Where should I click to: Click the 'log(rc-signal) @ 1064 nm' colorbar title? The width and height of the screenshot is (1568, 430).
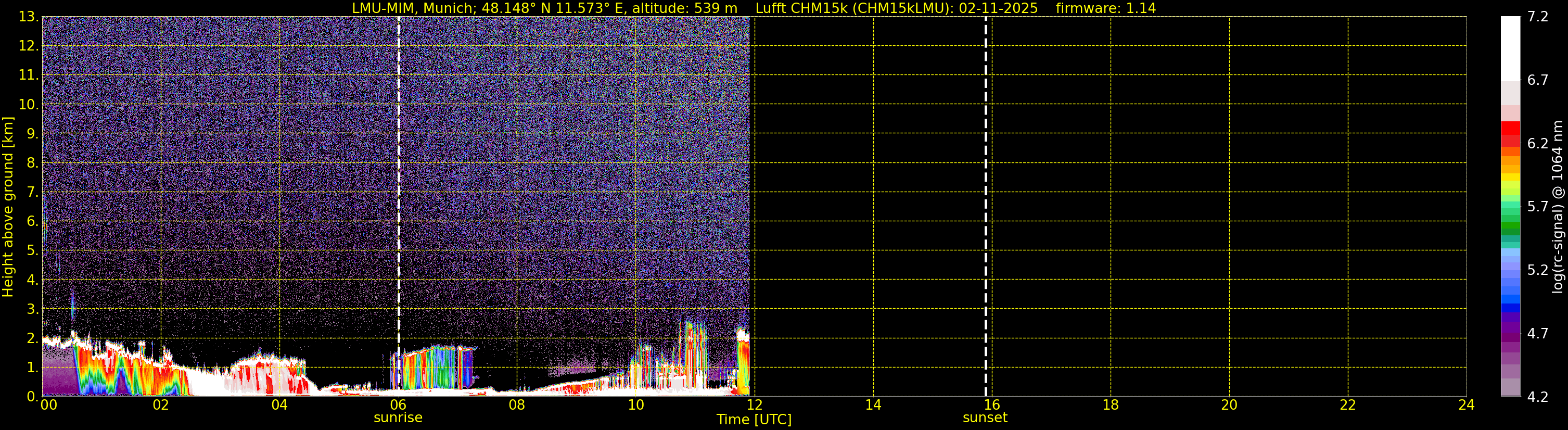click(x=1558, y=207)
